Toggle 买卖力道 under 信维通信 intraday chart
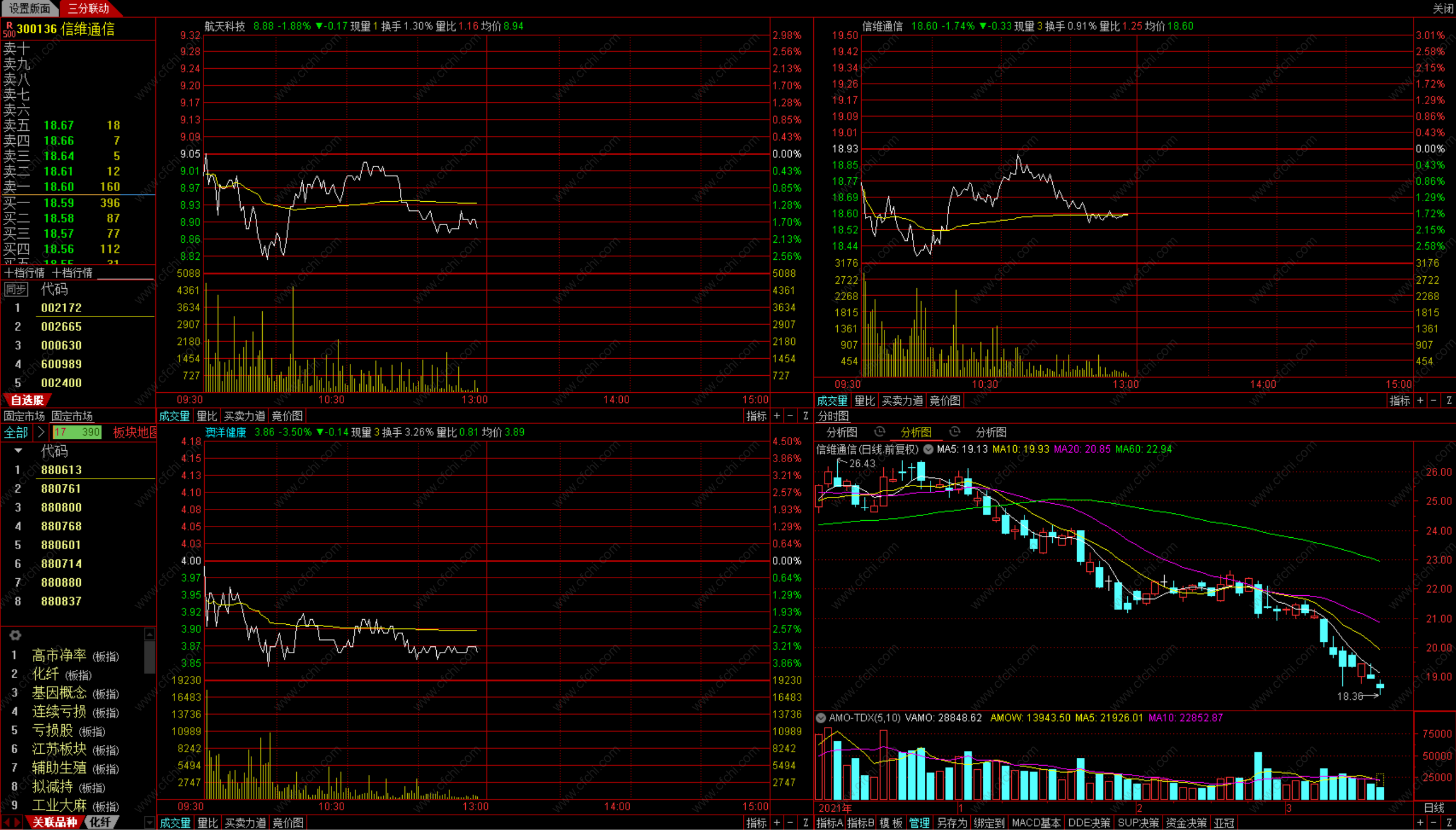The image size is (1456, 830). tap(901, 401)
